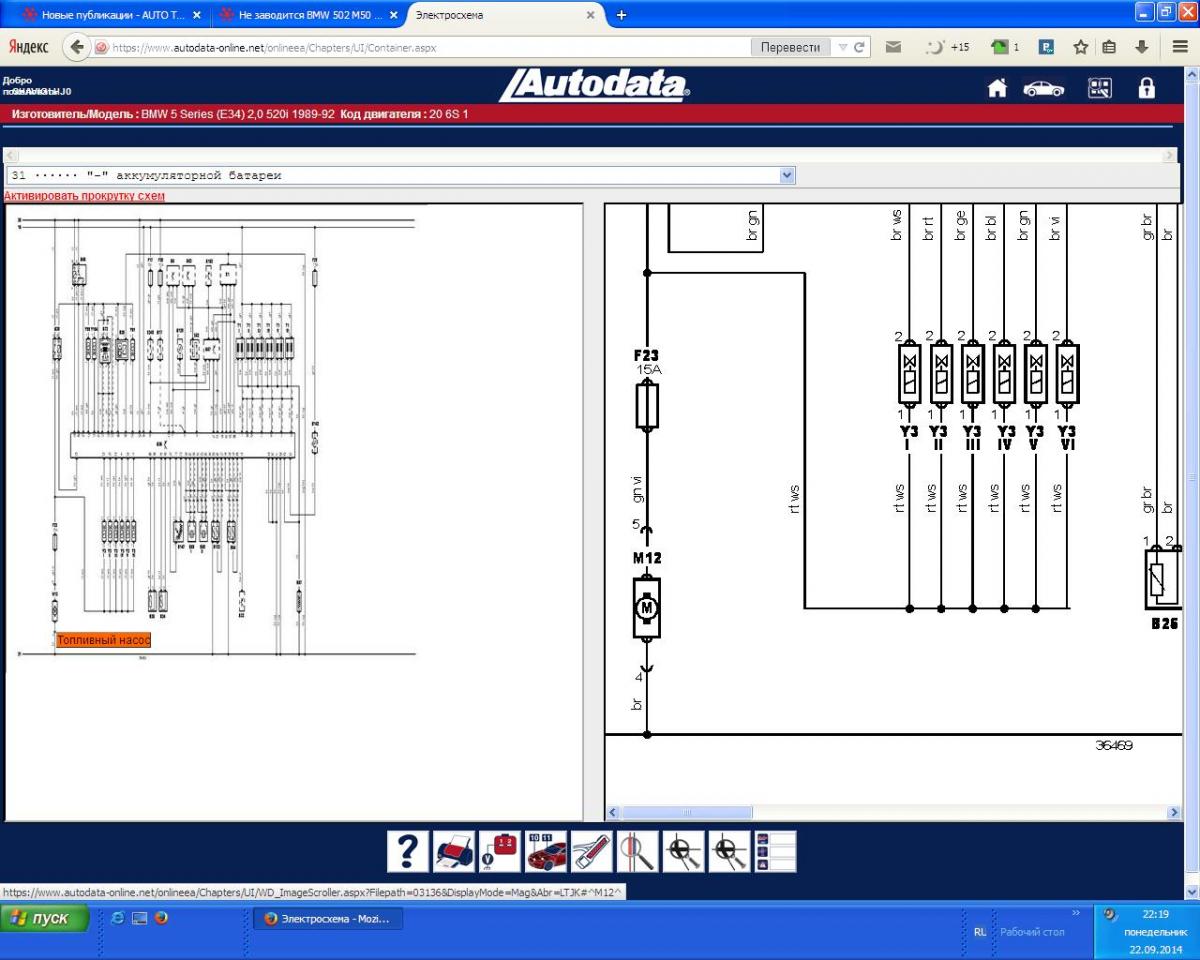This screenshot has height=960, width=1200.
Task: Click the Топливный насос highlighted label
Action: click(x=103, y=640)
